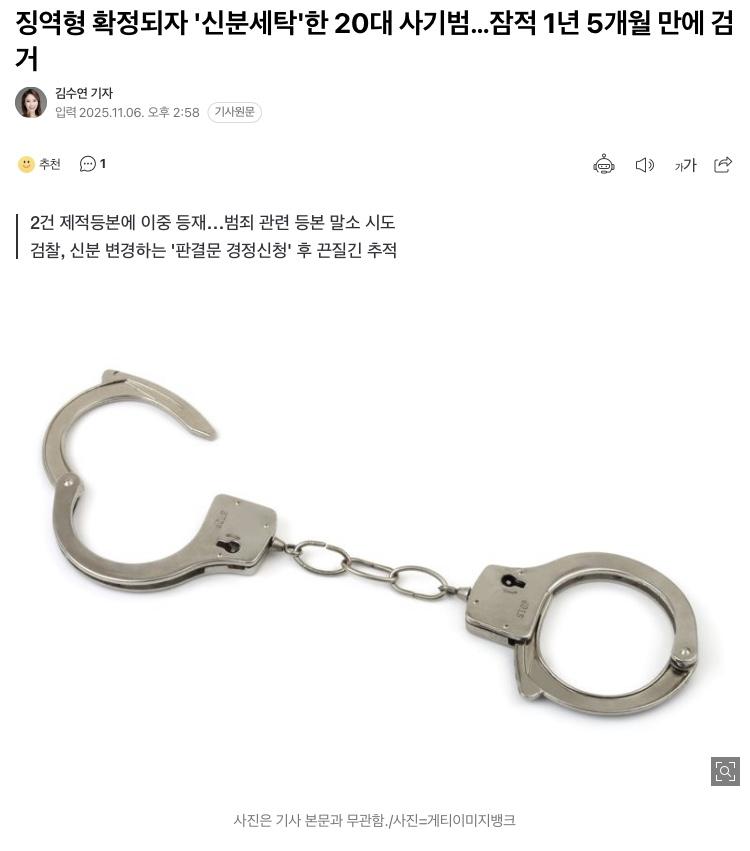
Task: Click the 추천 label text
Action: coord(49,164)
